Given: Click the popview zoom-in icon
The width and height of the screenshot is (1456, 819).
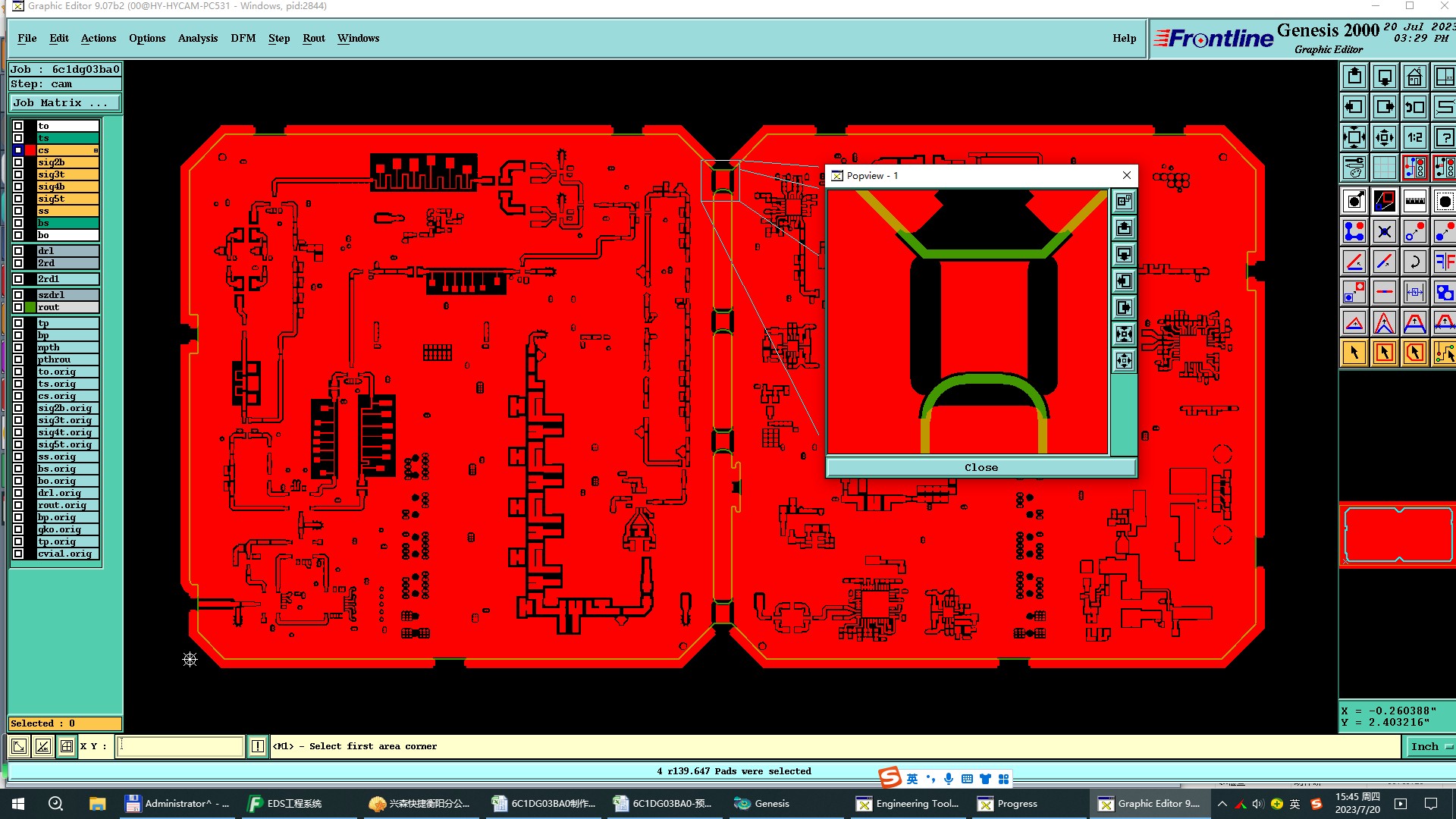Looking at the screenshot, I should tap(1124, 334).
